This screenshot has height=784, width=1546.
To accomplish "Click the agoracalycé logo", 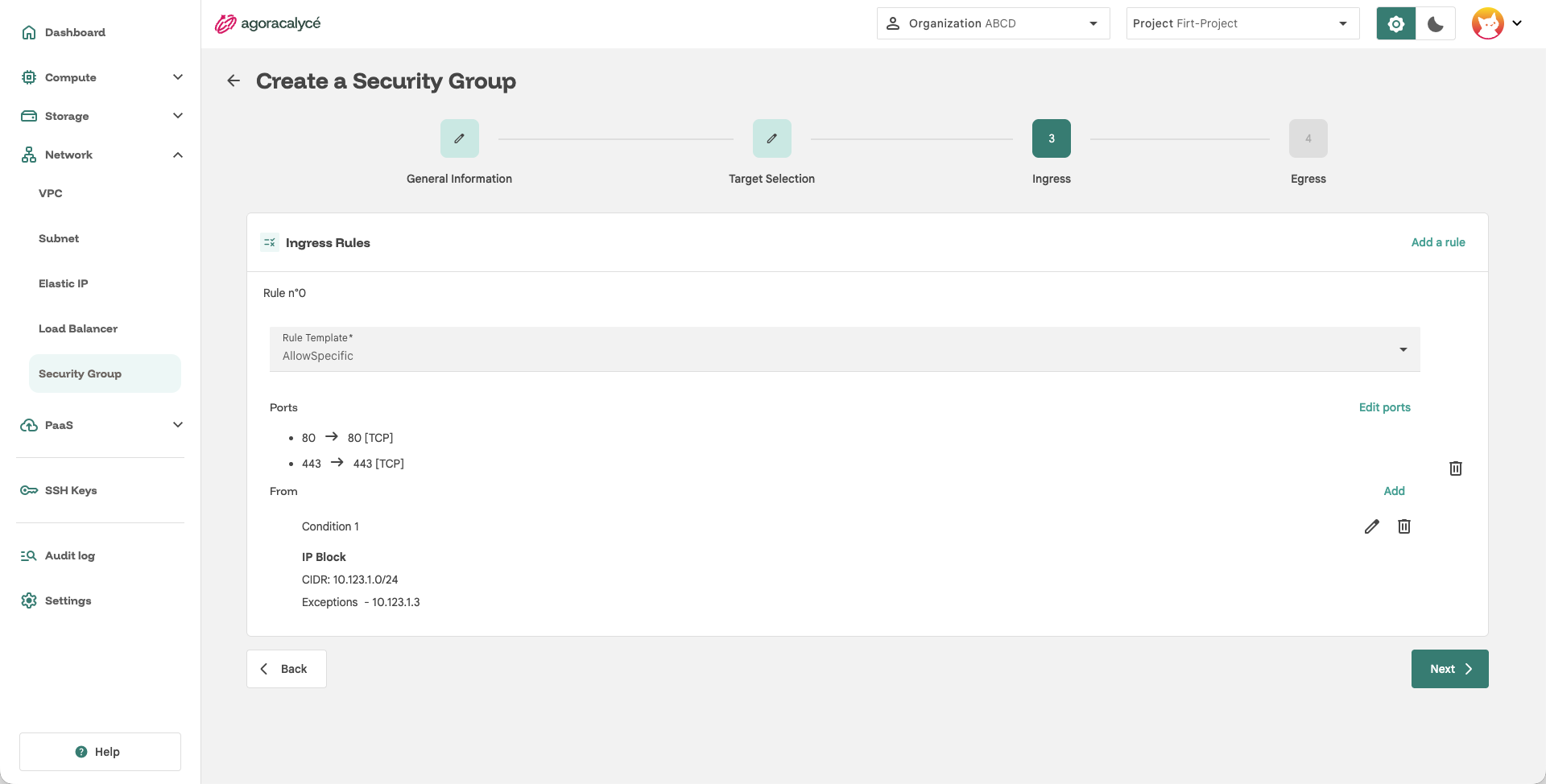I will click(267, 23).
